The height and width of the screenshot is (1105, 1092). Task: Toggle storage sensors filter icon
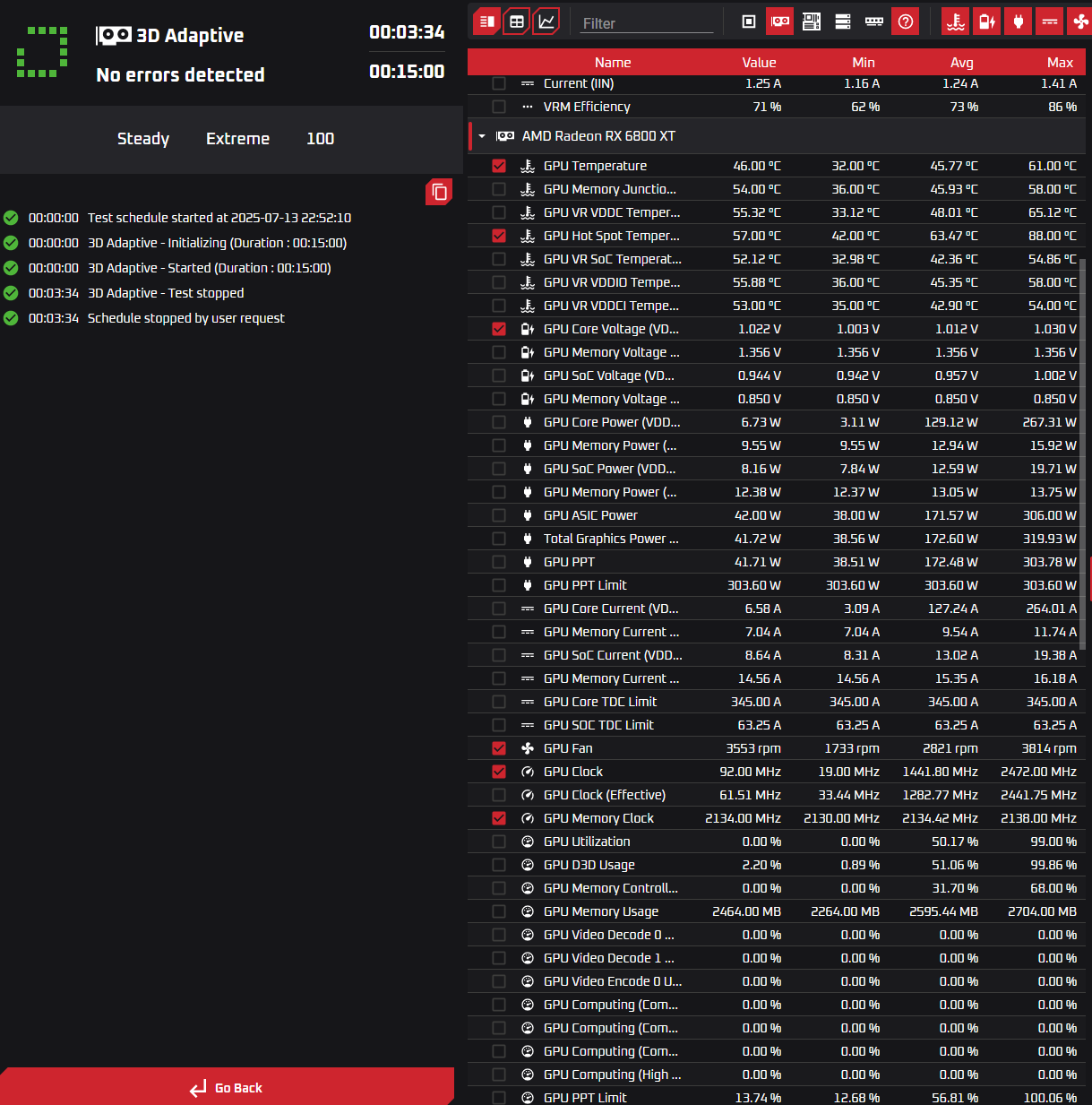click(x=843, y=22)
